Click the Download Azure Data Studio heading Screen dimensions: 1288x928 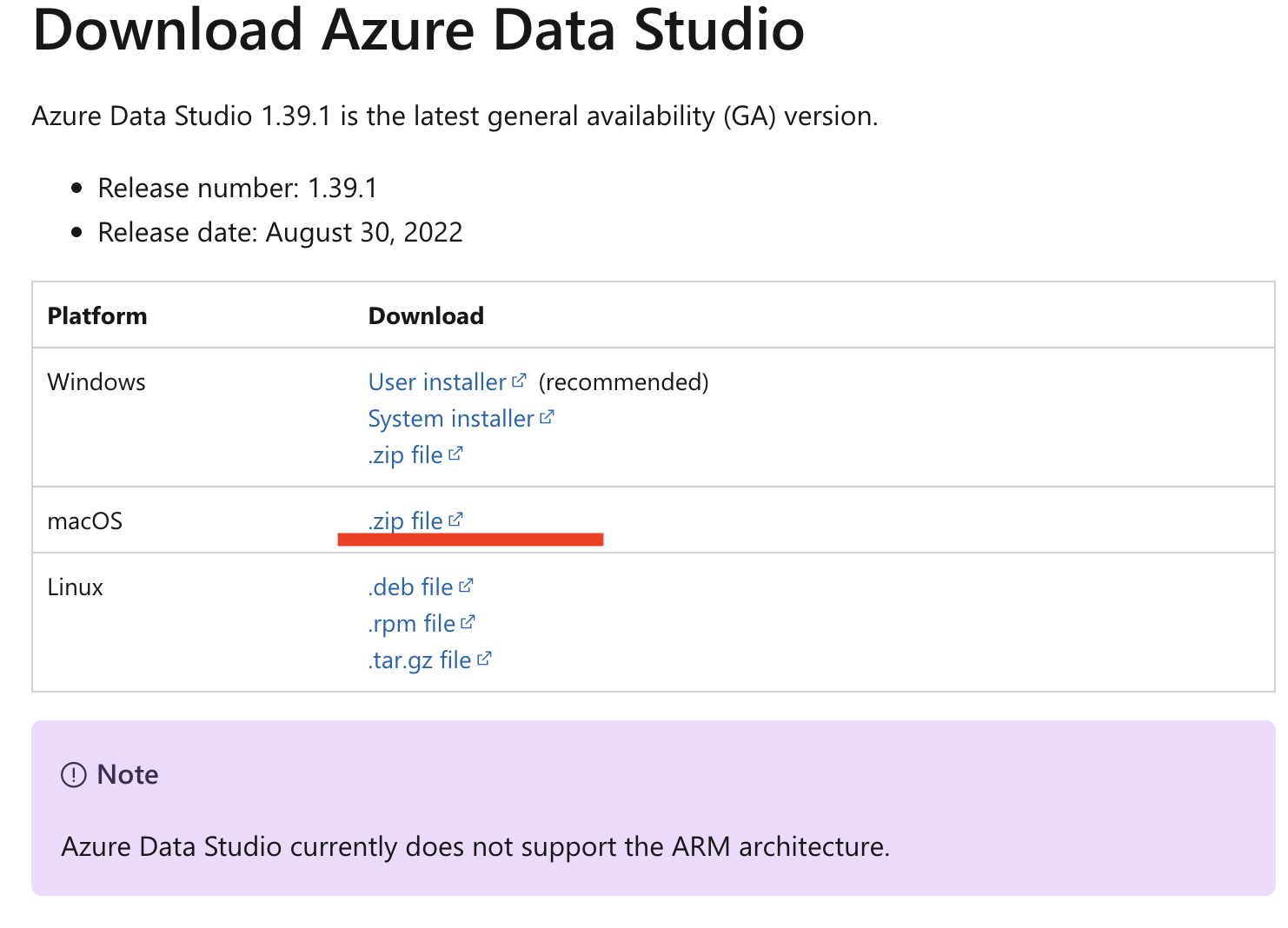pos(418,30)
